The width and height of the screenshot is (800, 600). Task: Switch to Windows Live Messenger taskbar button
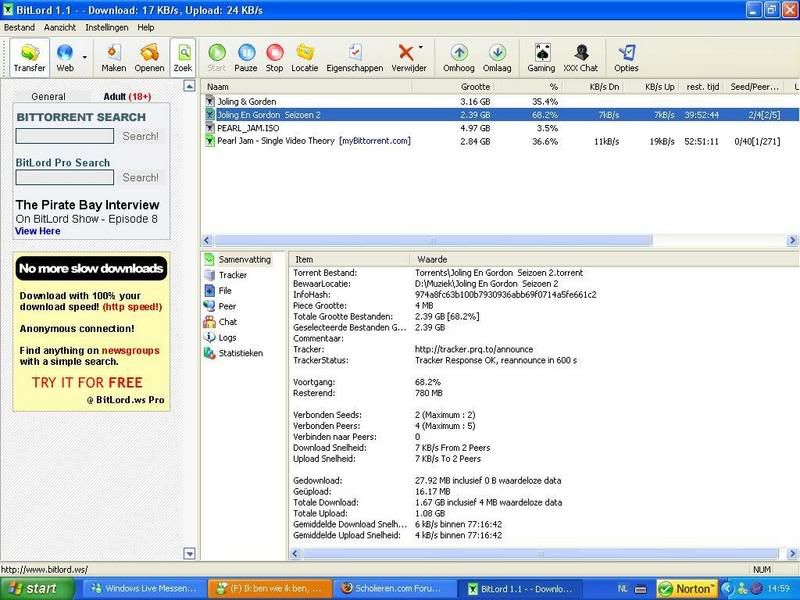143,589
